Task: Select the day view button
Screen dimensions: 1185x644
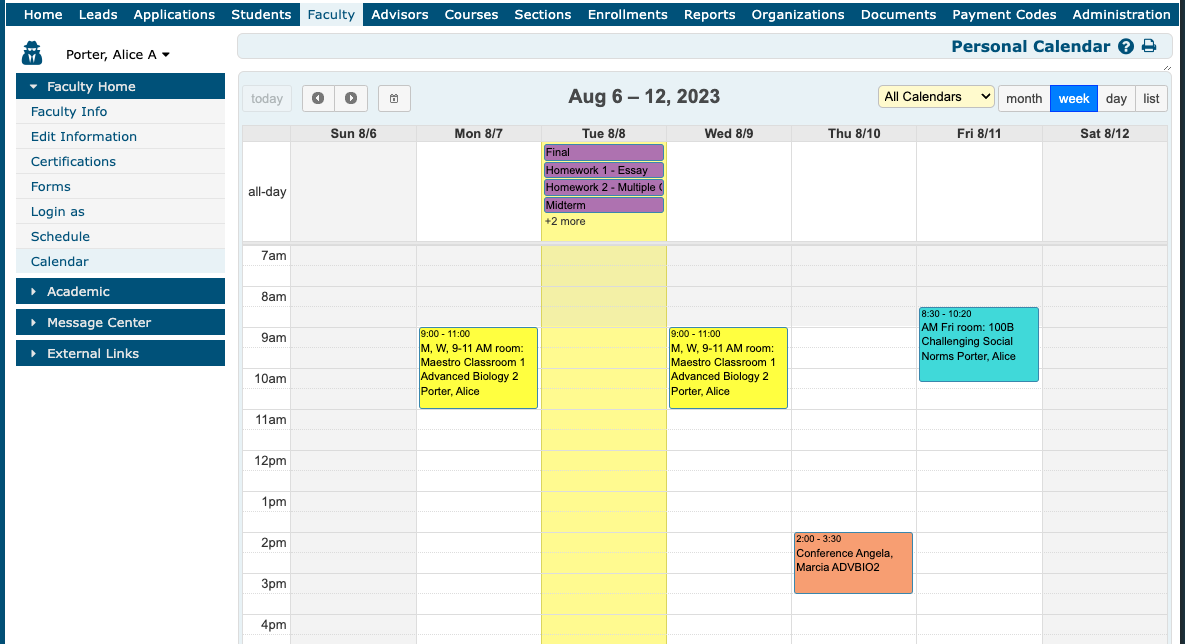Action: point(1116,98)
